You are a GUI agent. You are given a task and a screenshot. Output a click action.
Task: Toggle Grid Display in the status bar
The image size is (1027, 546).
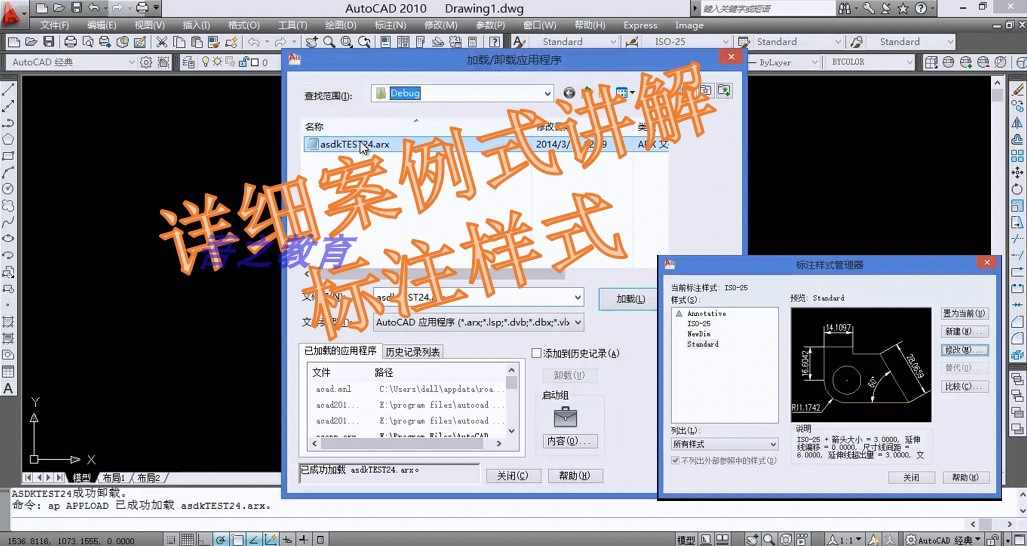(x=188, y=540)
